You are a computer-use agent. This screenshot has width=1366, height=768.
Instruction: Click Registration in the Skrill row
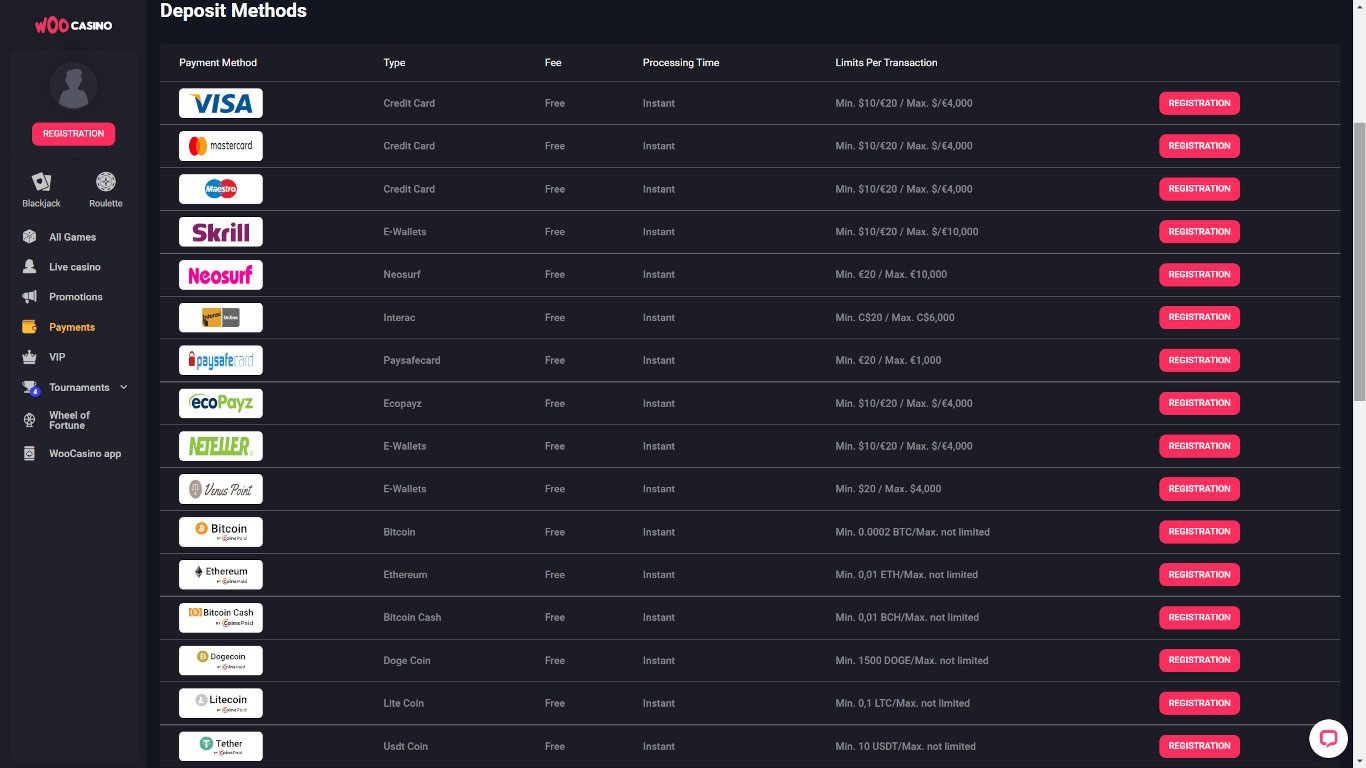tap(1199, 232)
